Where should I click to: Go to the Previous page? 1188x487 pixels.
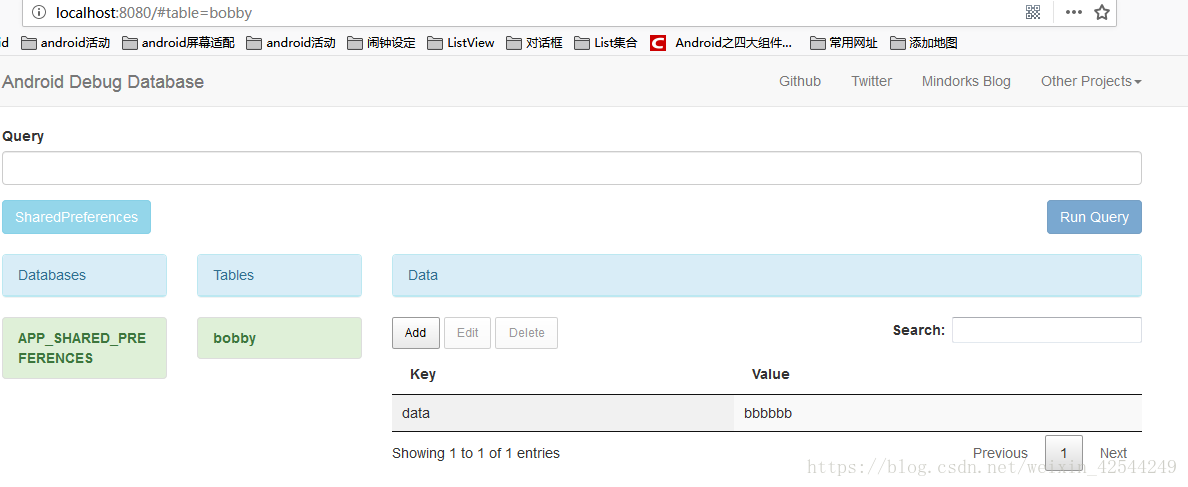pos(1000,453)
